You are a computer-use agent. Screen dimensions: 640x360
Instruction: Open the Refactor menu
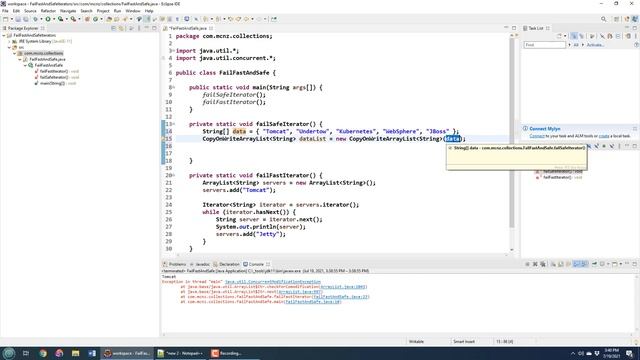pos(48,11)
